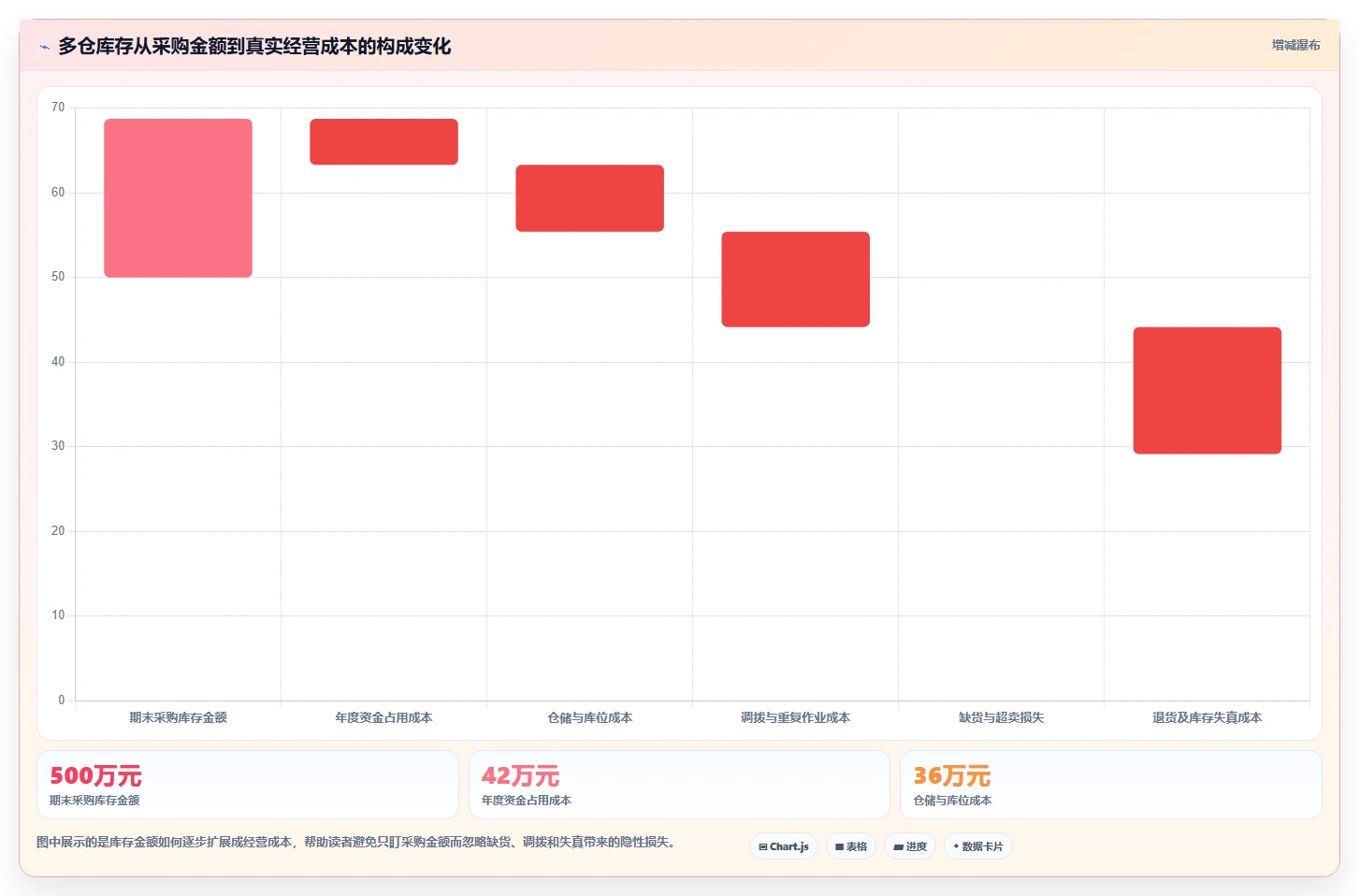This screenshot has width=1359, height=896.
Task: Click the 增减瀑布 tag in the header
Action: [1295, 45]
